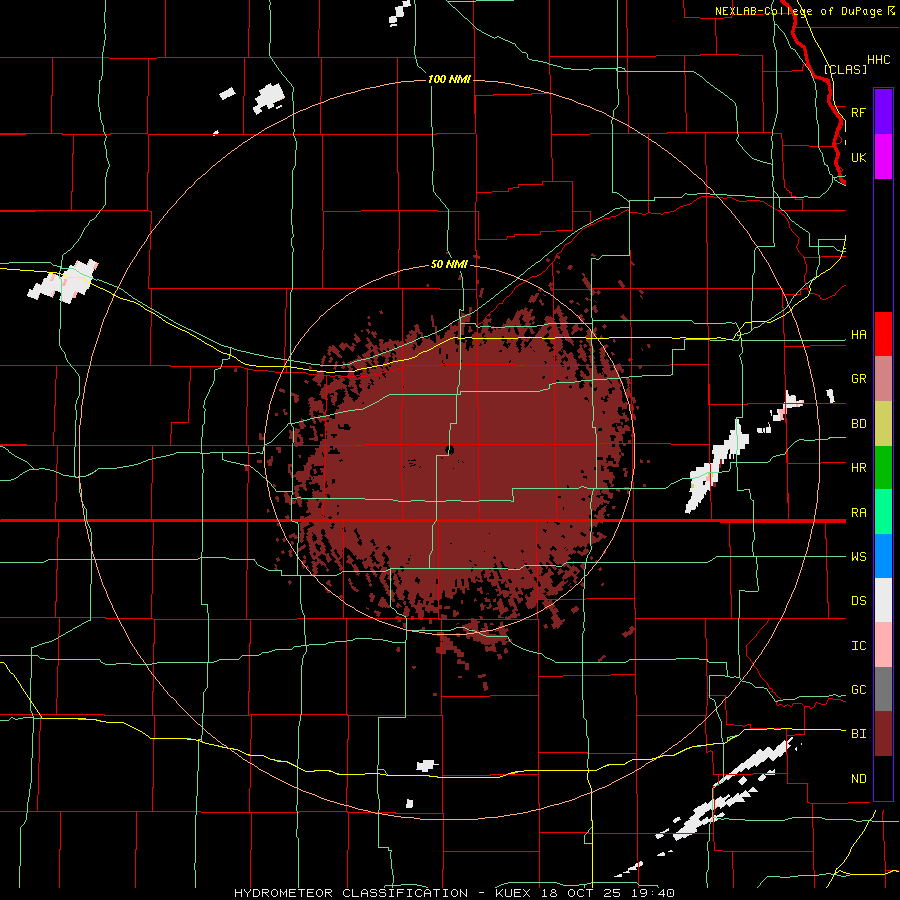Click the GR legend label

(858, 379)
